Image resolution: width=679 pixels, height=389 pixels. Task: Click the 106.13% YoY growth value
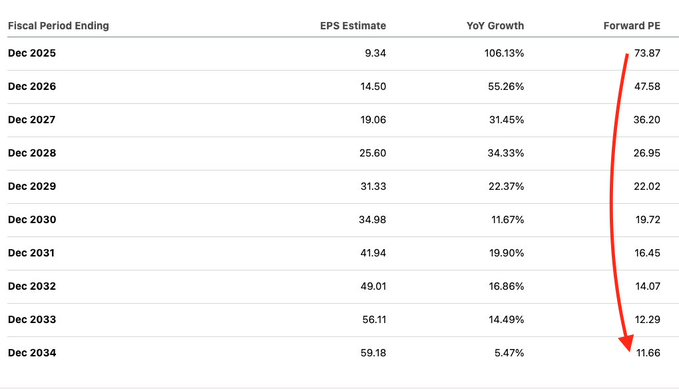click(504, 53)
